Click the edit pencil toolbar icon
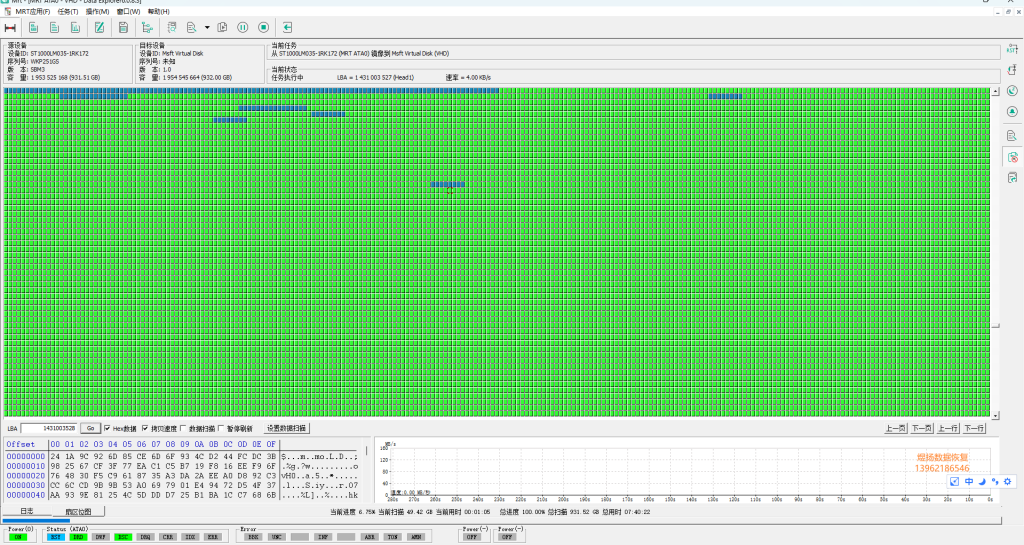This screenshot has height=545, width=1024. point(99,27)
